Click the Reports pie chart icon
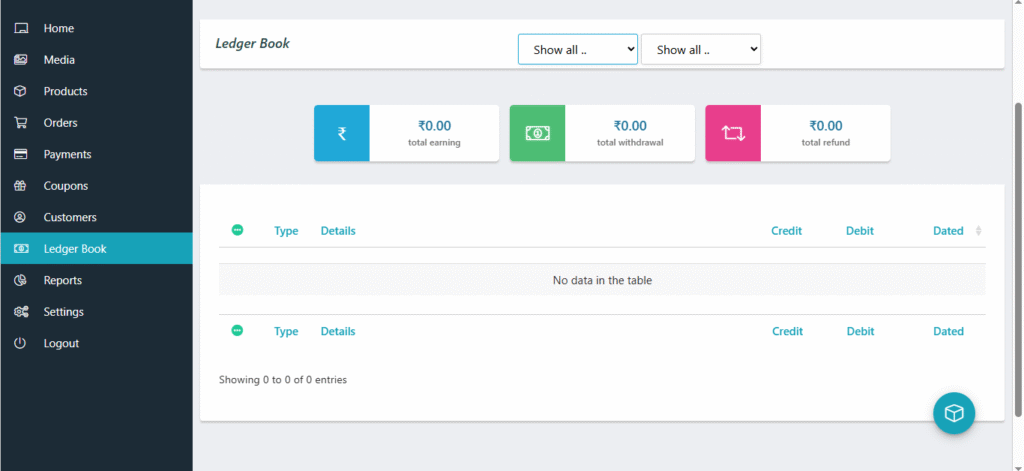 pyautogui.click(x=20, y=281)
